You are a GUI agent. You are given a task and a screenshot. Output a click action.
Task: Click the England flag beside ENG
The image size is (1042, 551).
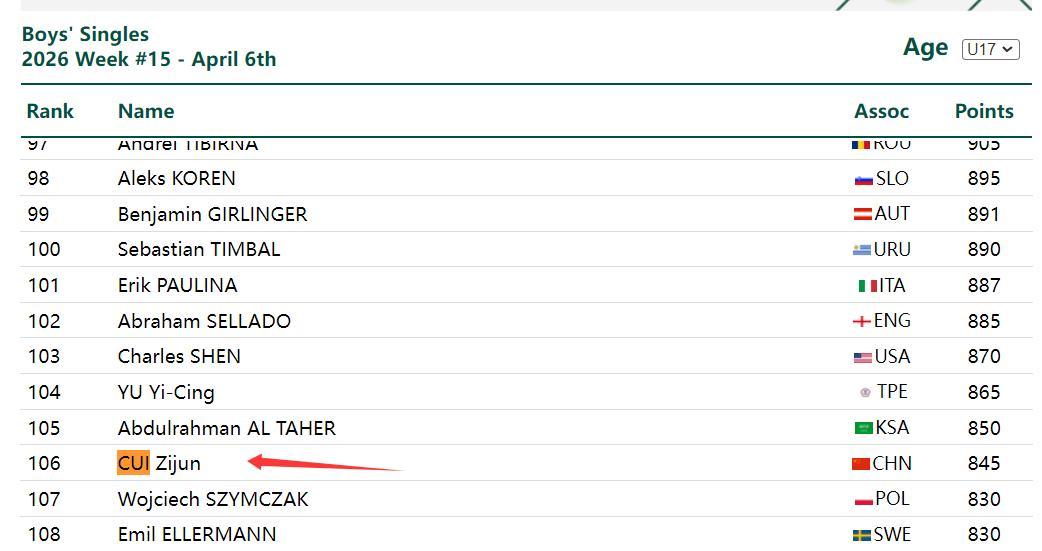click(861, 322)
